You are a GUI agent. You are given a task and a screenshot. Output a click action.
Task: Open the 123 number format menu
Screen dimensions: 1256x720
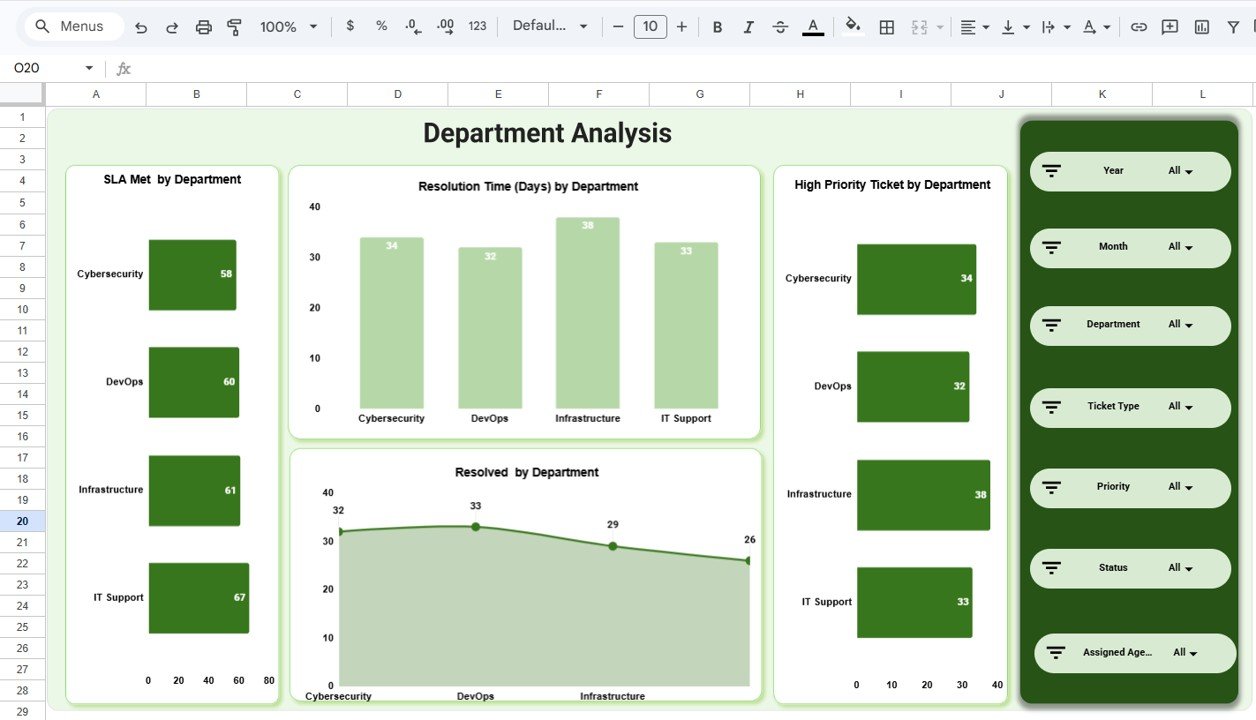[x=477, y=27]
